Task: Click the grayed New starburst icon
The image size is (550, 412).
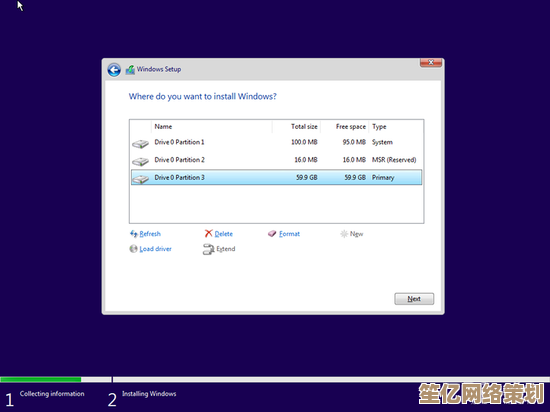Action: [x=344, y=234]
